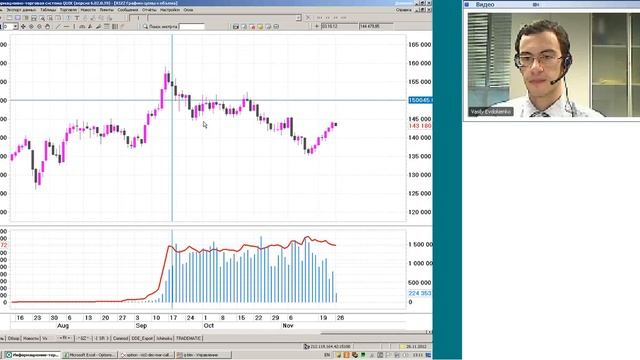Open the Окна menu
Viewport: 640px width, 360px height.
pos(188,10)
